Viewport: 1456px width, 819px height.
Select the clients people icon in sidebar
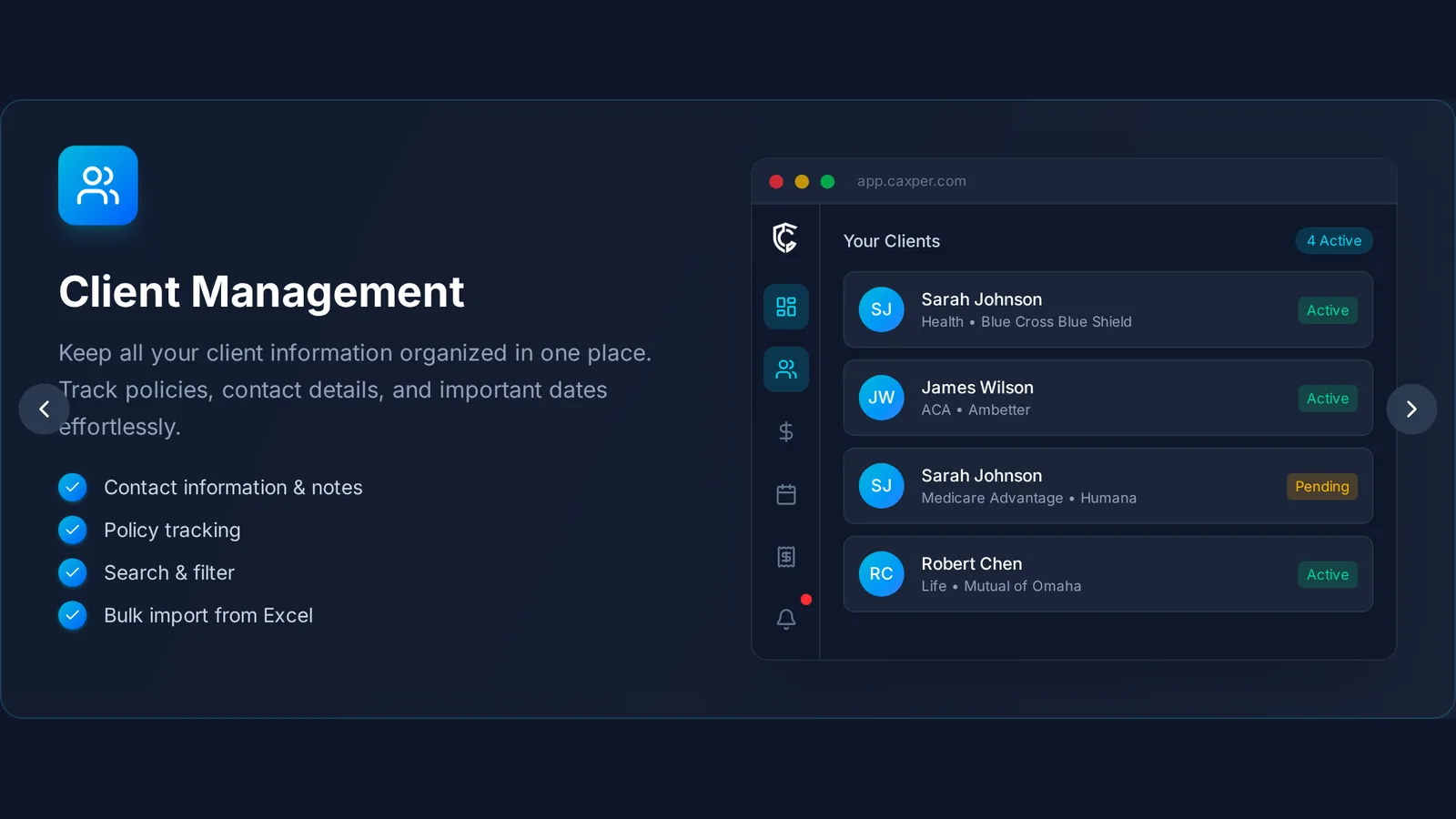[x=786, y=369]
